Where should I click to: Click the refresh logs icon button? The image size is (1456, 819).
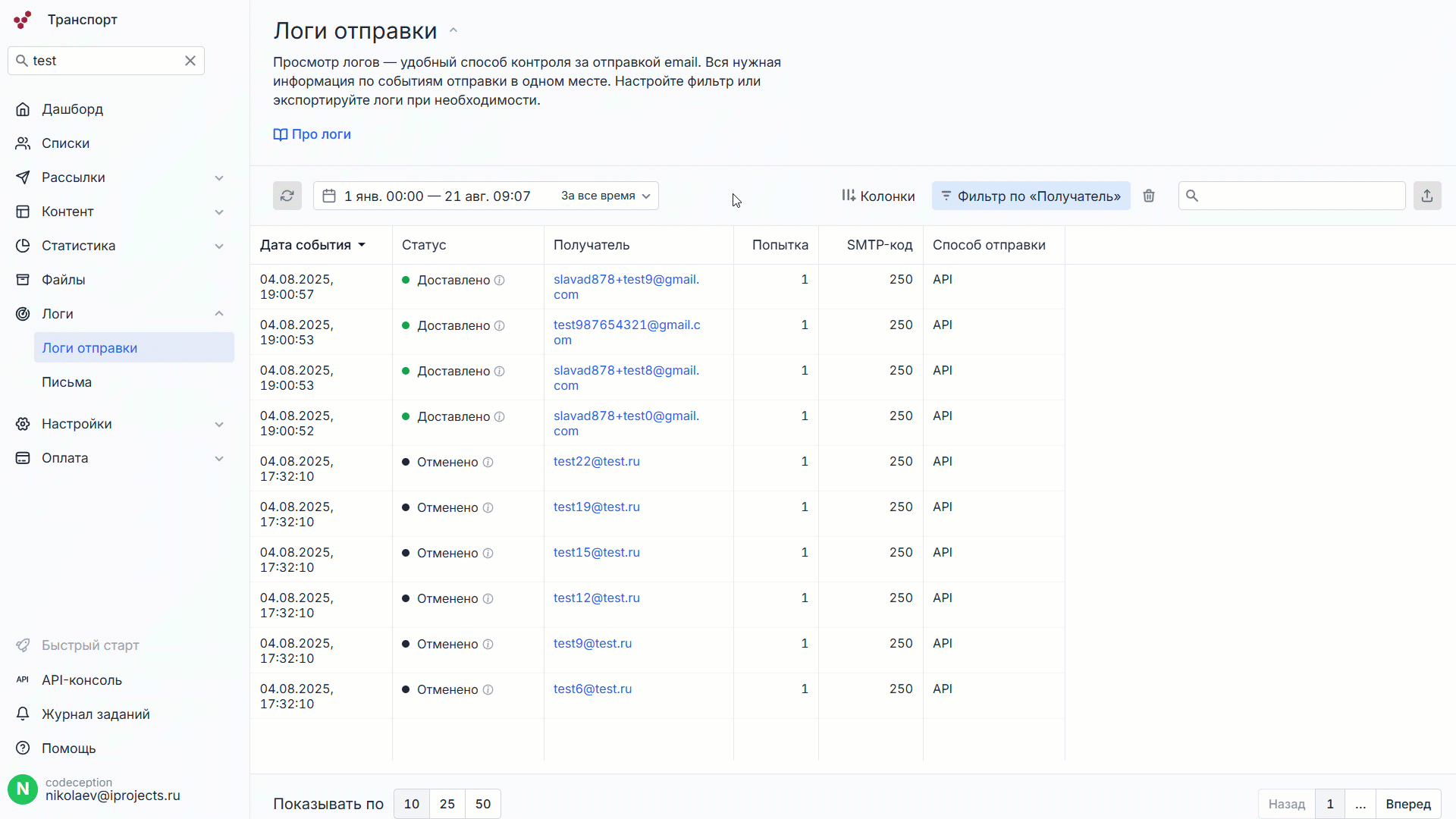coord(287,196)
